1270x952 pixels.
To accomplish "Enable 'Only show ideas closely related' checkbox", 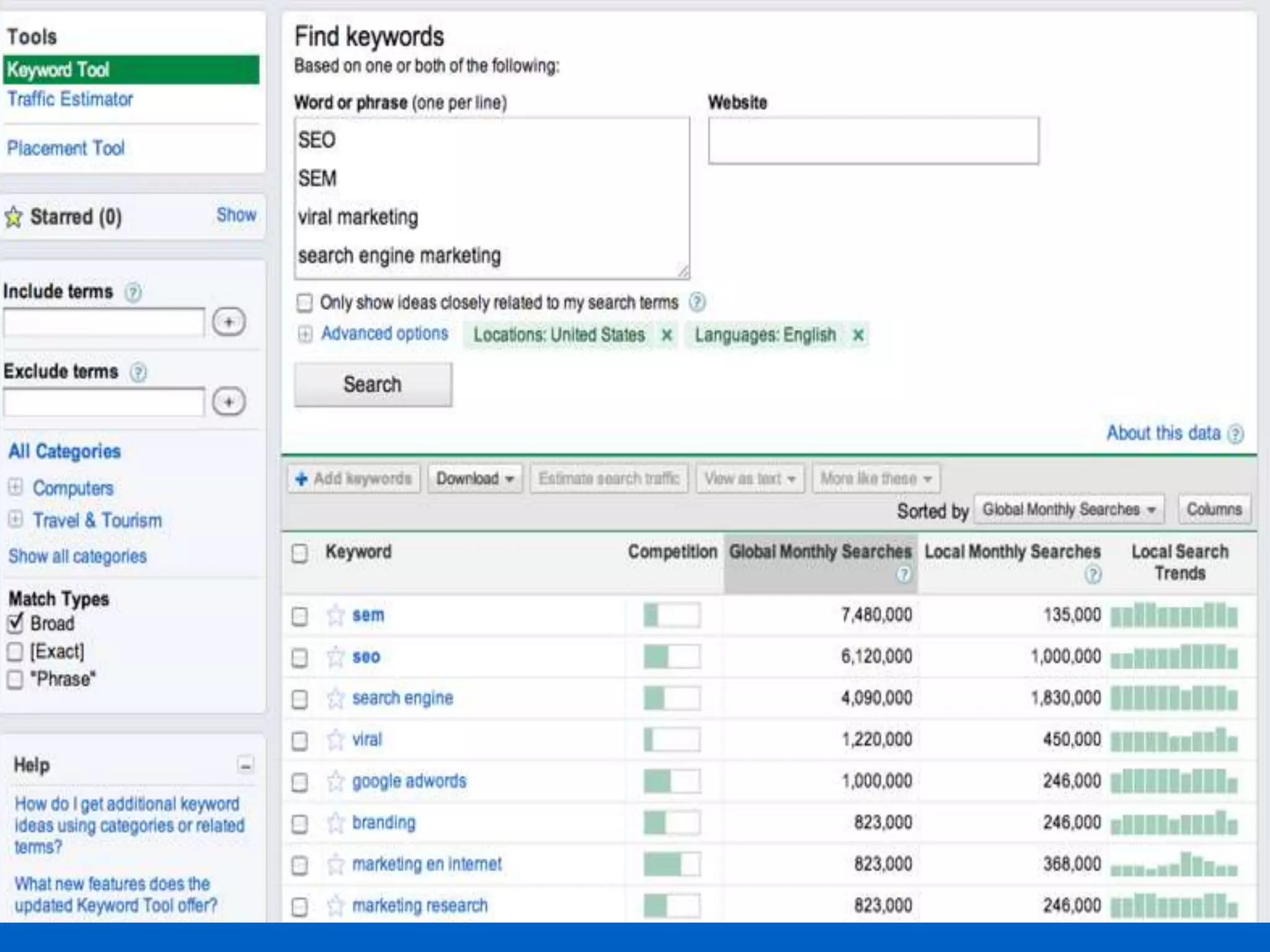I will [x=304, y=303].
